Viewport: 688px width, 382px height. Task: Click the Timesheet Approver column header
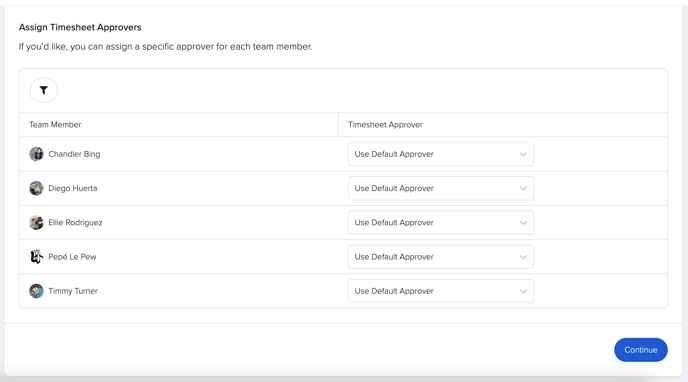pyautogui.click(x=385, y=125)
